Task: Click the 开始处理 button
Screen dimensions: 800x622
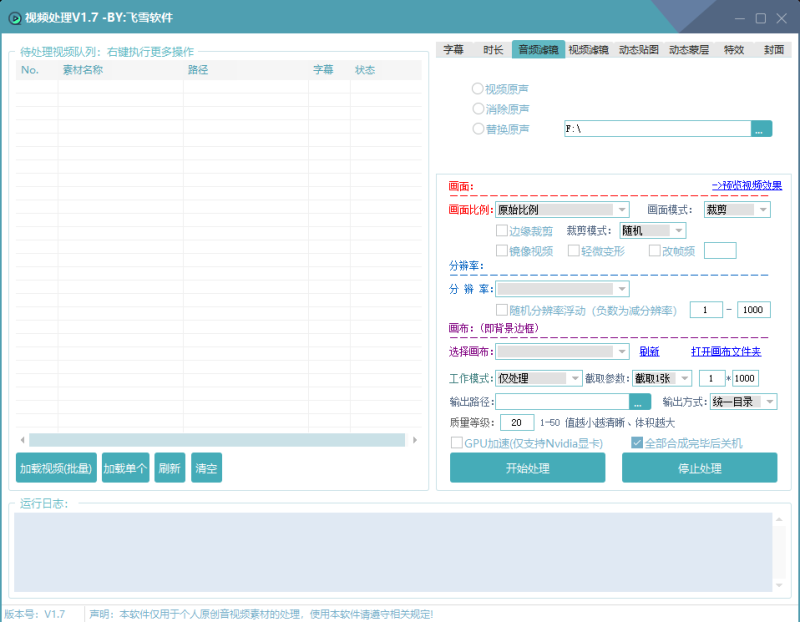Action: [x=527, y=468]
